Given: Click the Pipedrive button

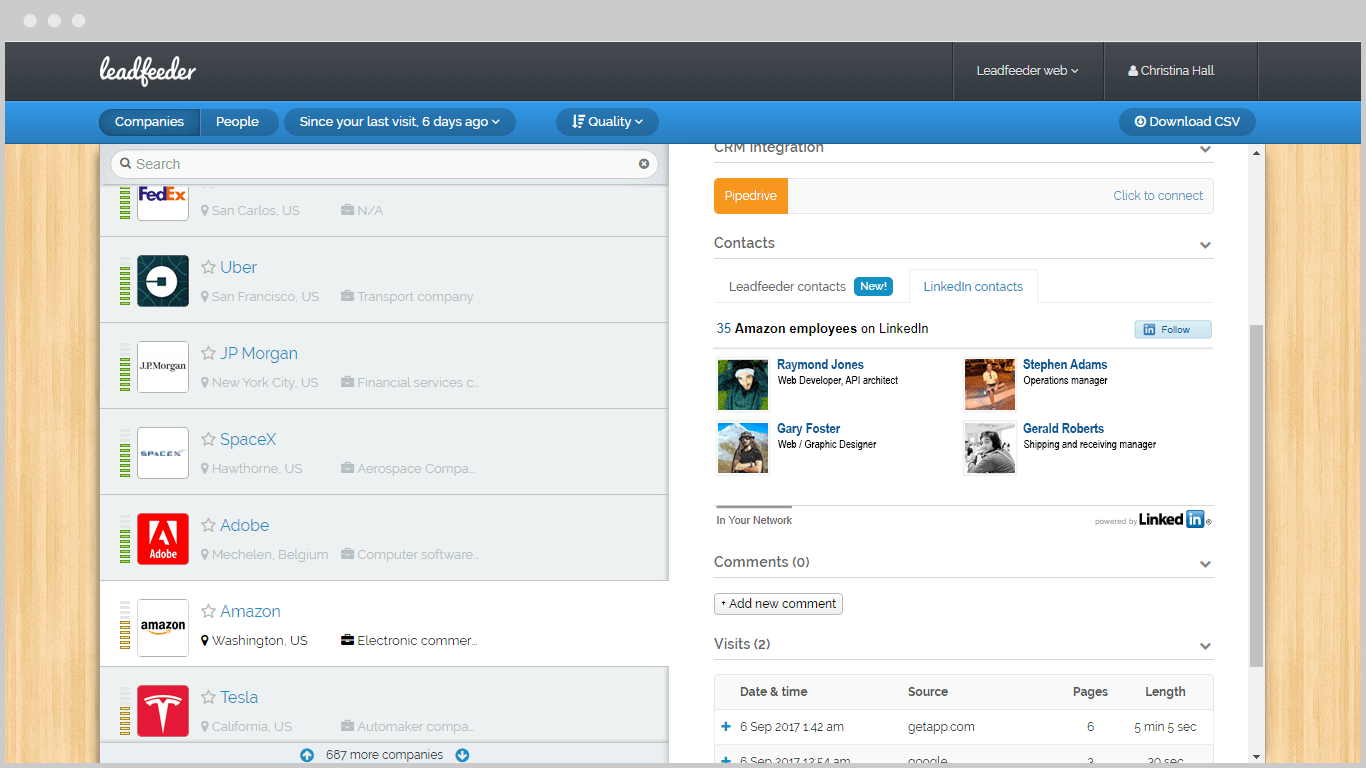Looking at the screenshot, I should click(751, 196).
